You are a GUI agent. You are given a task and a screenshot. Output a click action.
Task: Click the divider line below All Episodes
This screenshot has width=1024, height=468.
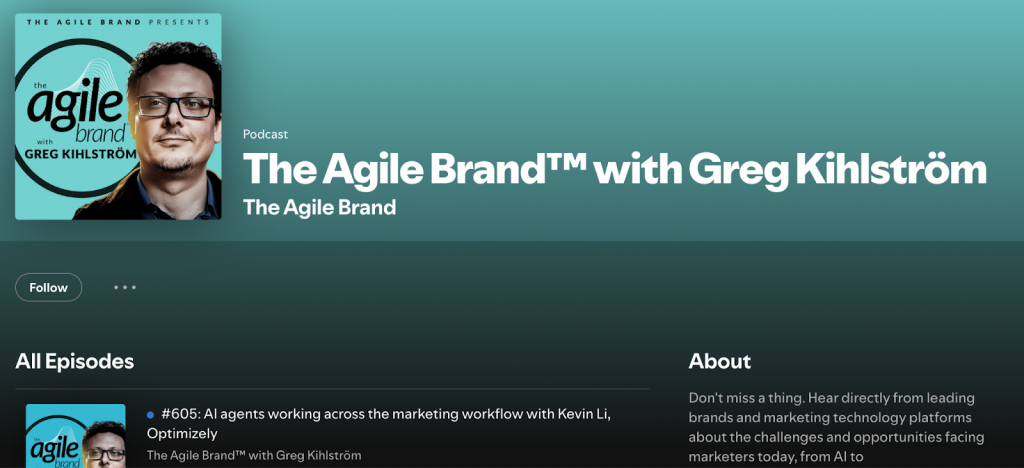click(x=332, y=389)
